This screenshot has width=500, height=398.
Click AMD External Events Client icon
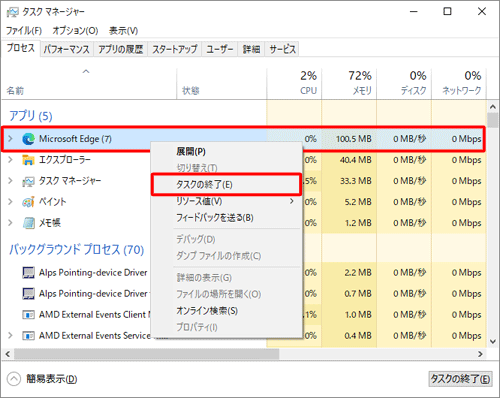coord(28,315)
